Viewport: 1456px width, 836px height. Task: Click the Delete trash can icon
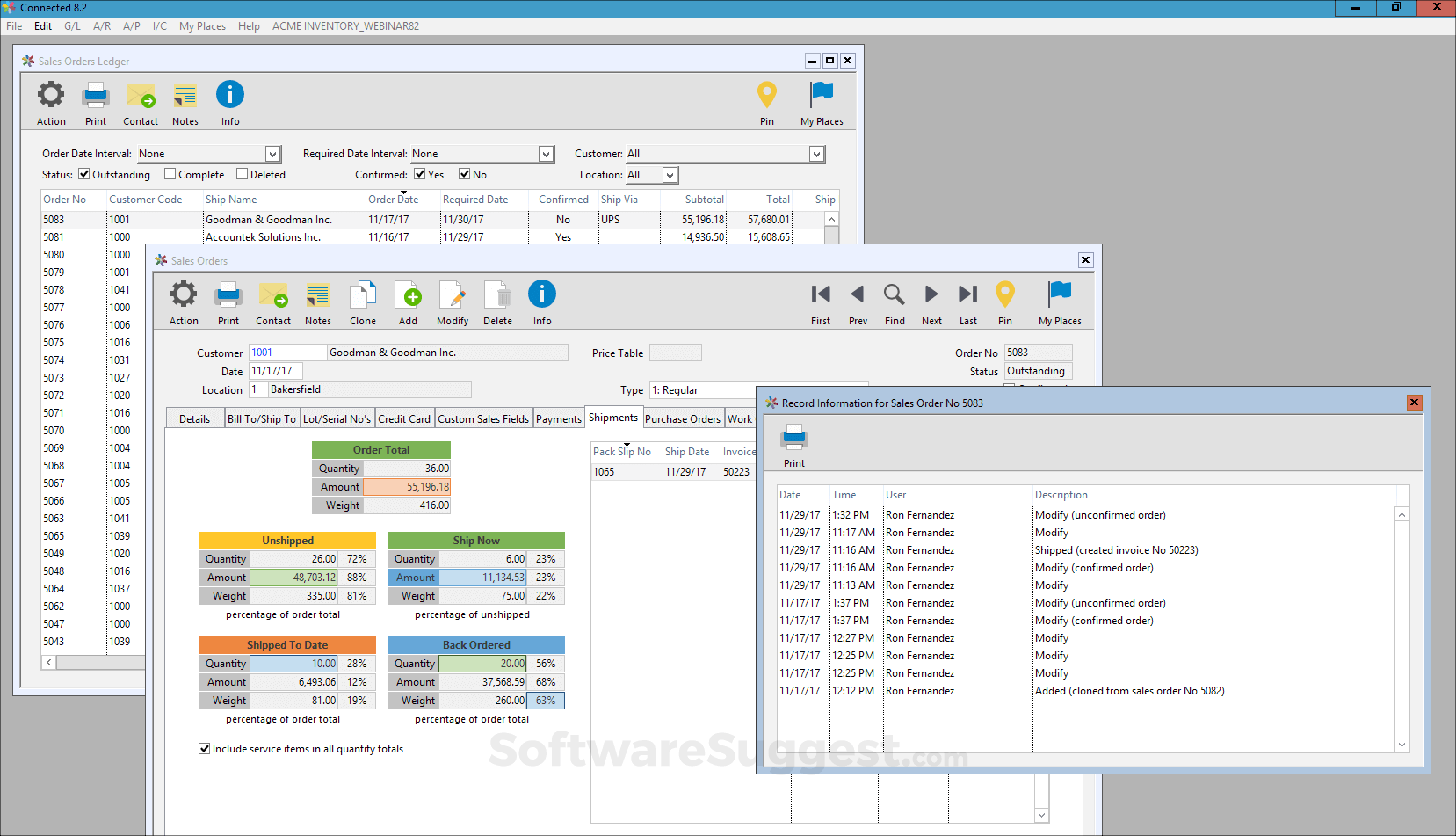coord(497,295)
